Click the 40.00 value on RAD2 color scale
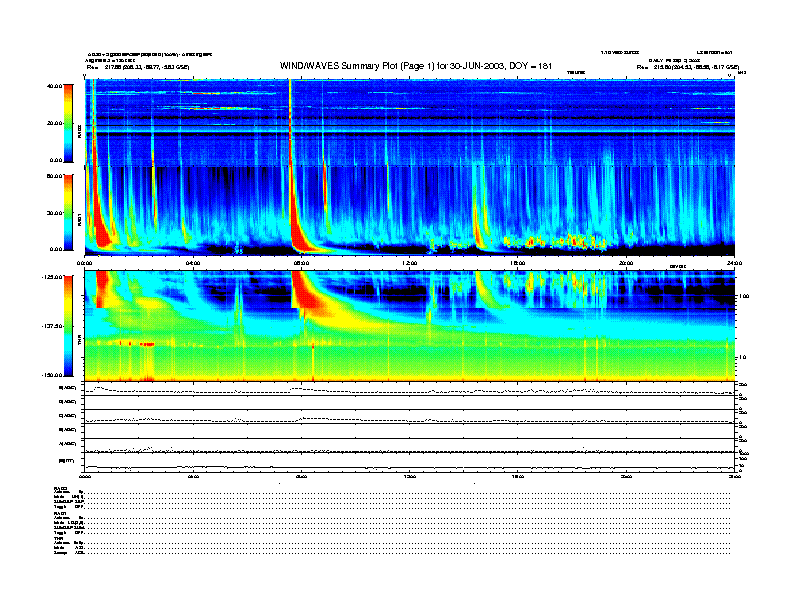Viewport: 792px width, 612px height. tap(54, 86)
